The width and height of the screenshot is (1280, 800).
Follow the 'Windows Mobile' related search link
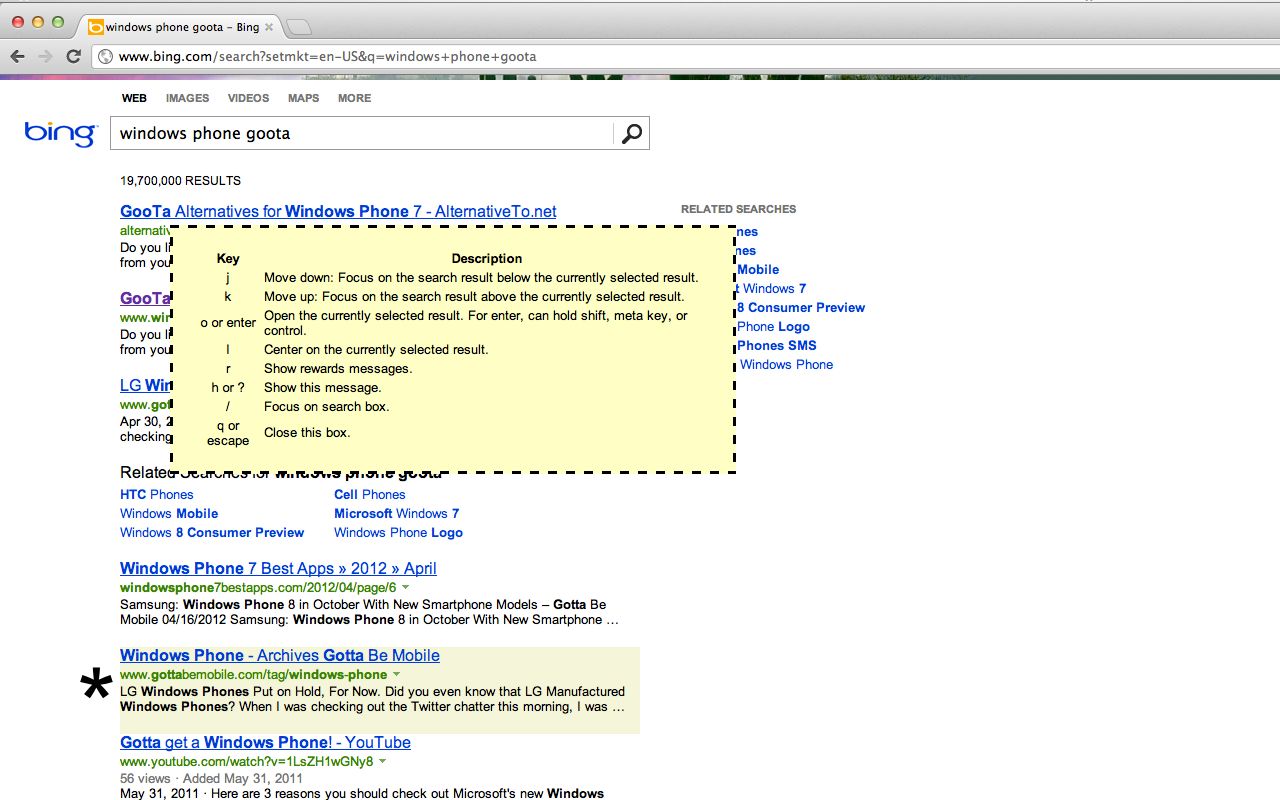pyautogui.click(x=169, y=514)
